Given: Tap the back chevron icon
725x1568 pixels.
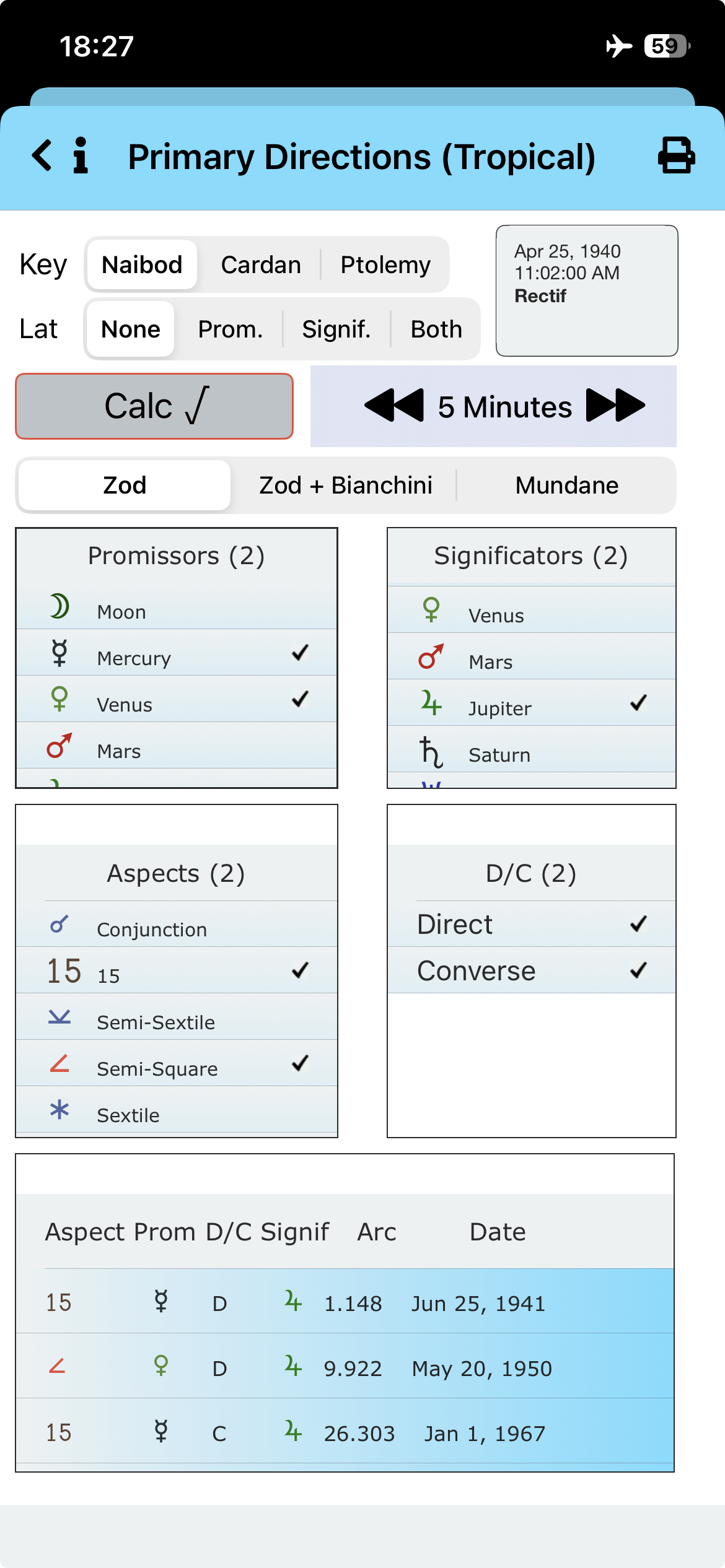Looking at the screenshot, I should 42,155.
